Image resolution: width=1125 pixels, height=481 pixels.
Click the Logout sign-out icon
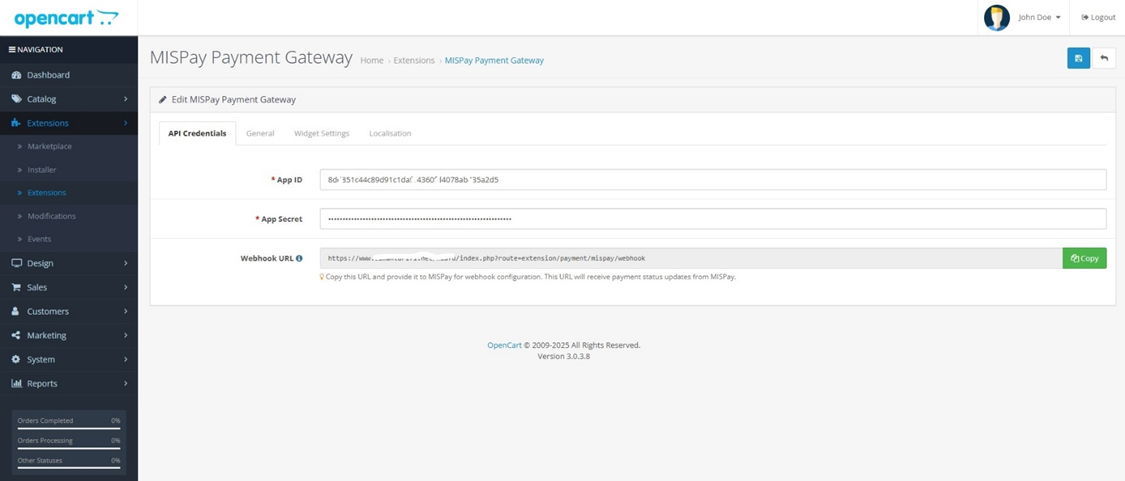(x=1085, y=17)
